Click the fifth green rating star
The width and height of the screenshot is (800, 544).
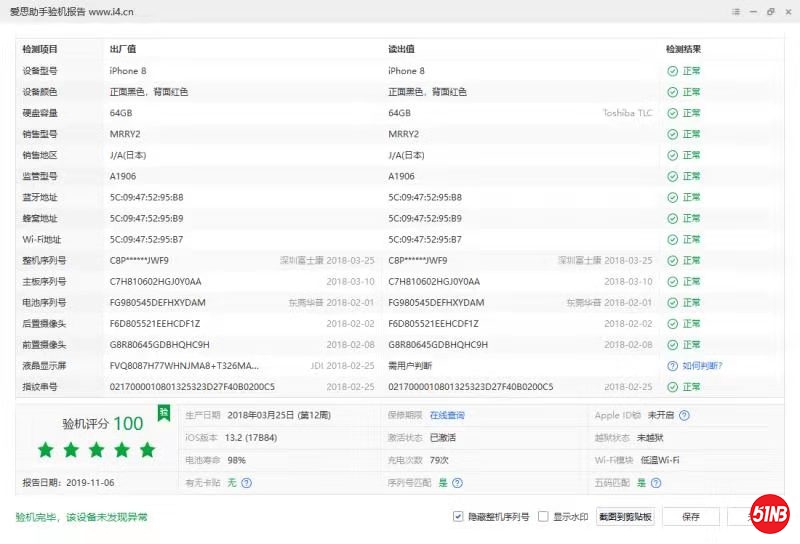click(x=147, y=450)
